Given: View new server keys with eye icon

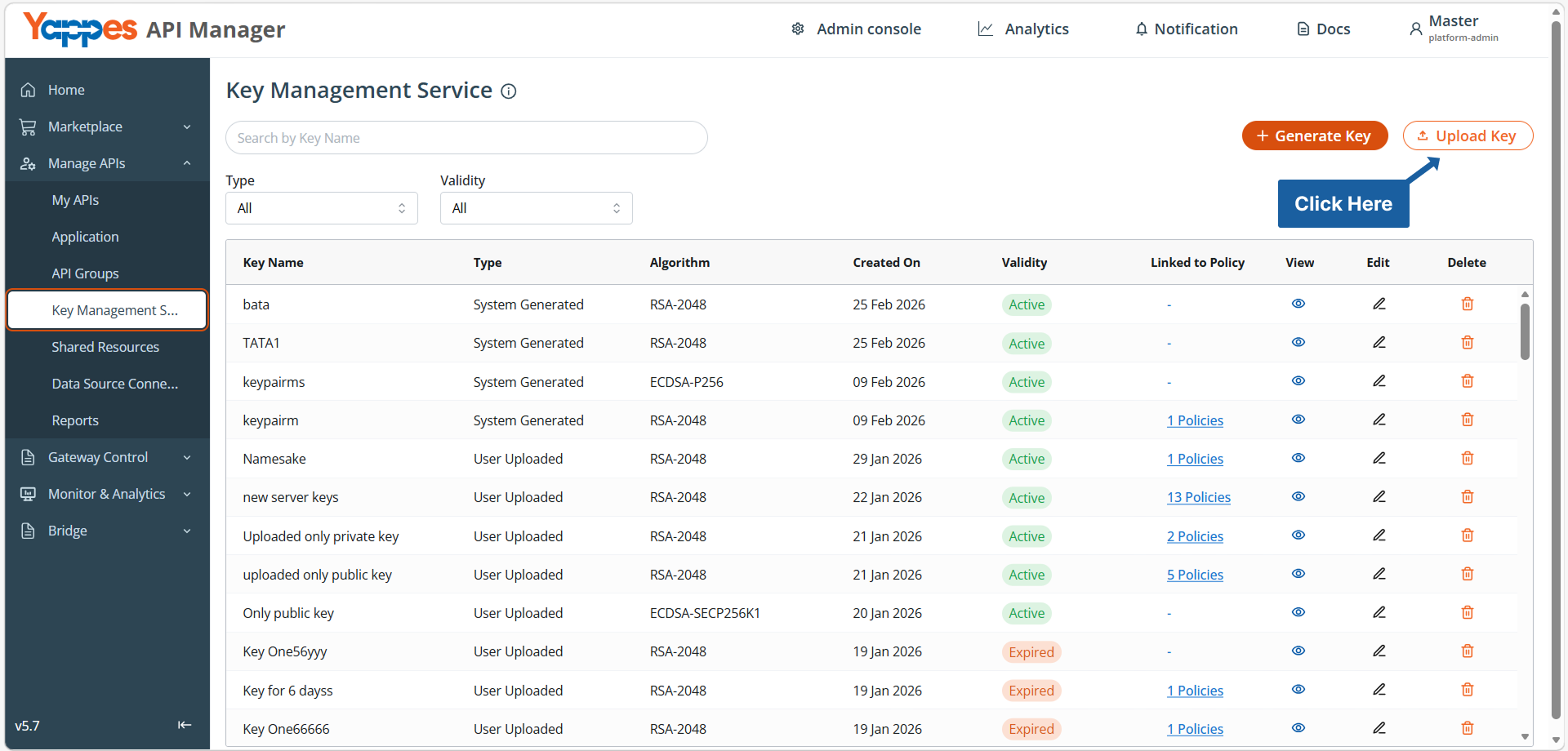Looking at the screenshot, I should tap(1298, 496).
